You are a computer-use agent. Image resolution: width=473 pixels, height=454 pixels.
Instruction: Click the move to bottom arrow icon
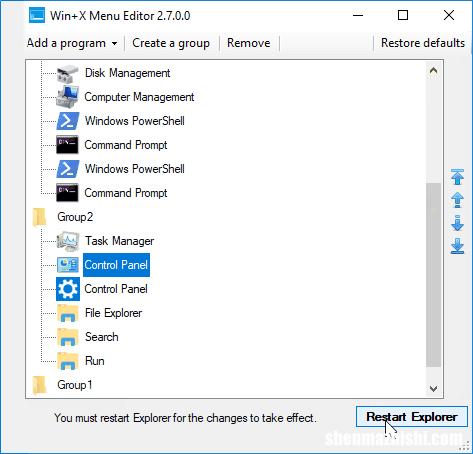click(457, 246)
